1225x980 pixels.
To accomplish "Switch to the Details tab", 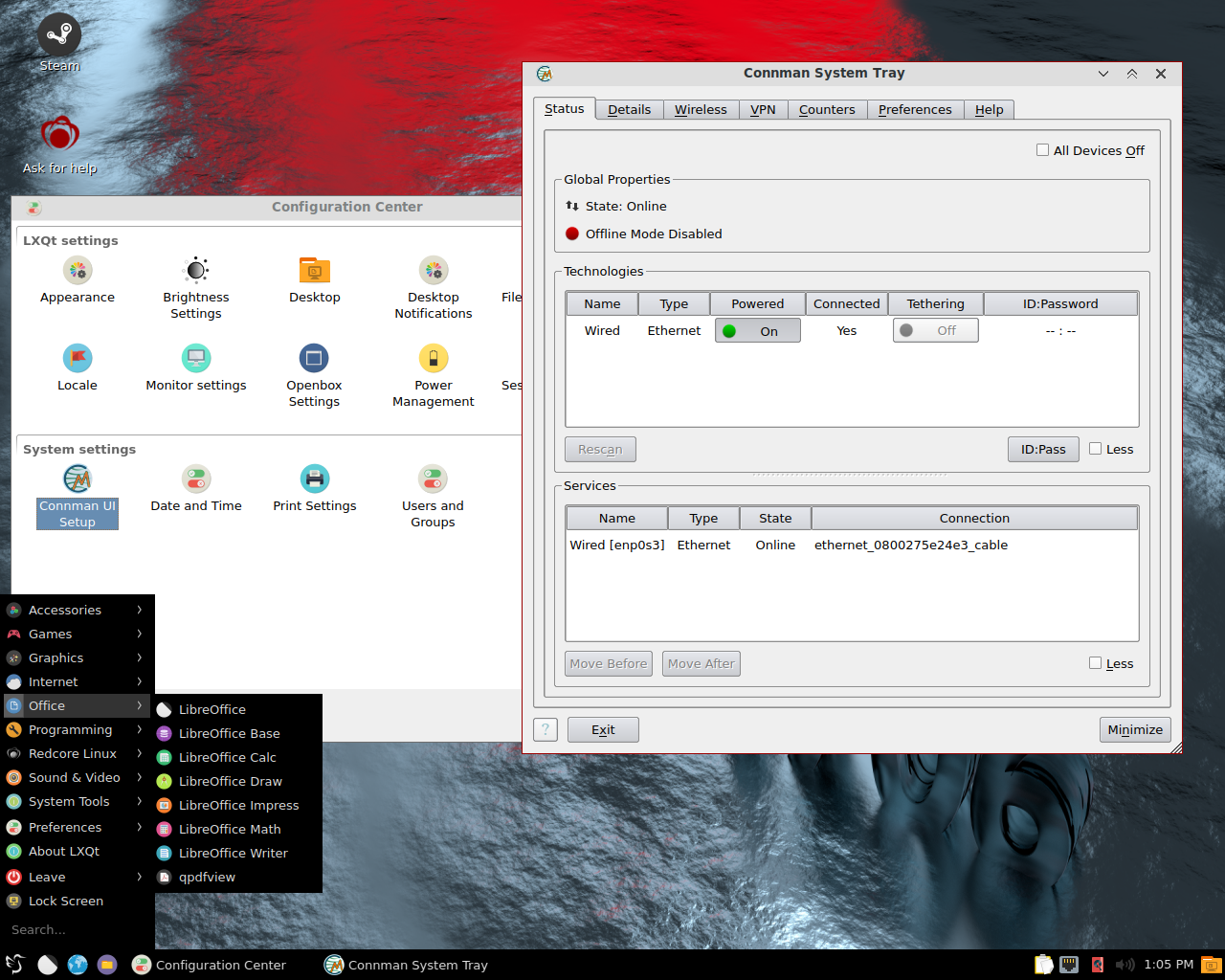I will pyautogui.click(x=629, y=109).
